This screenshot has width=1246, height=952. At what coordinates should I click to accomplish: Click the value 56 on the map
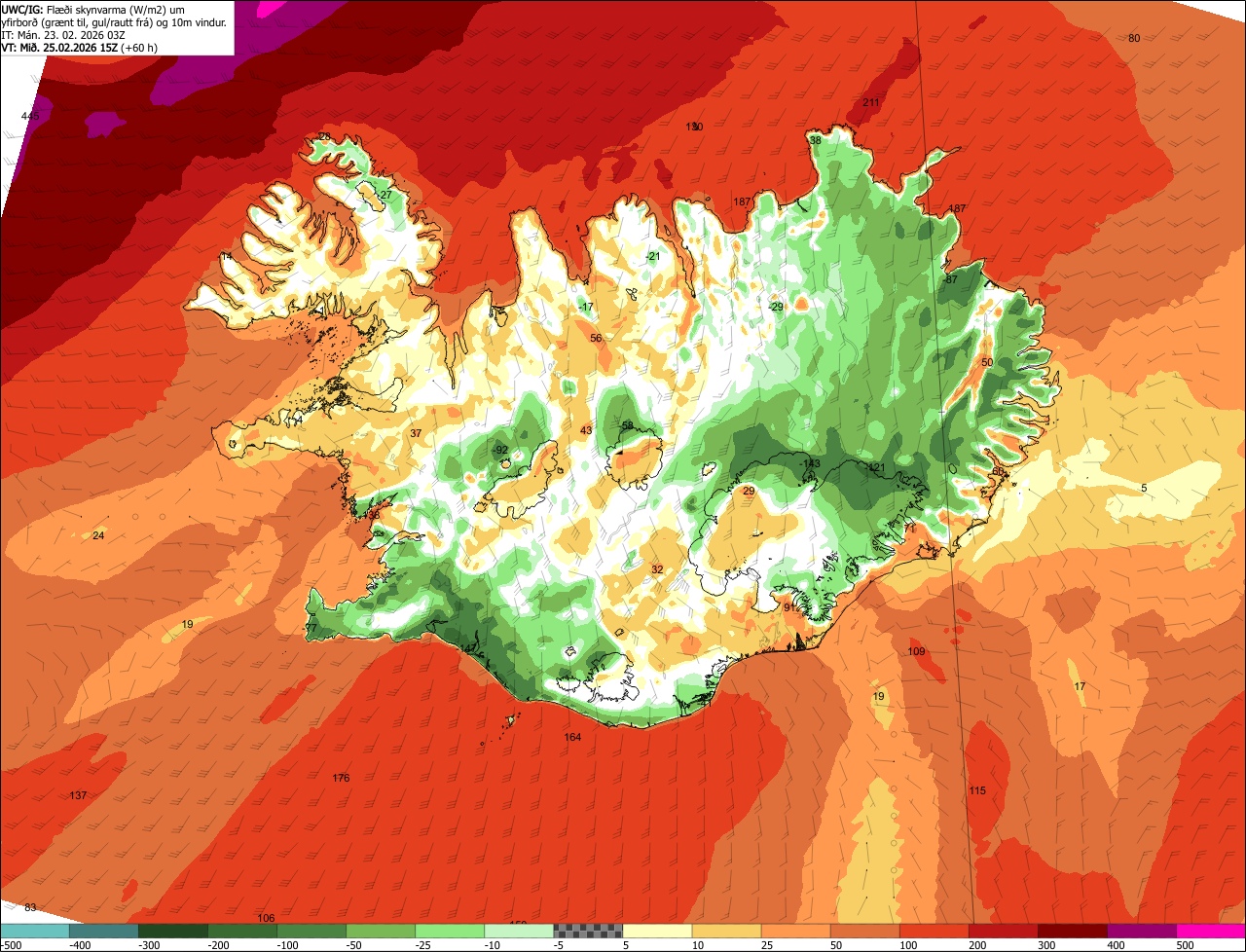point(596,338)
